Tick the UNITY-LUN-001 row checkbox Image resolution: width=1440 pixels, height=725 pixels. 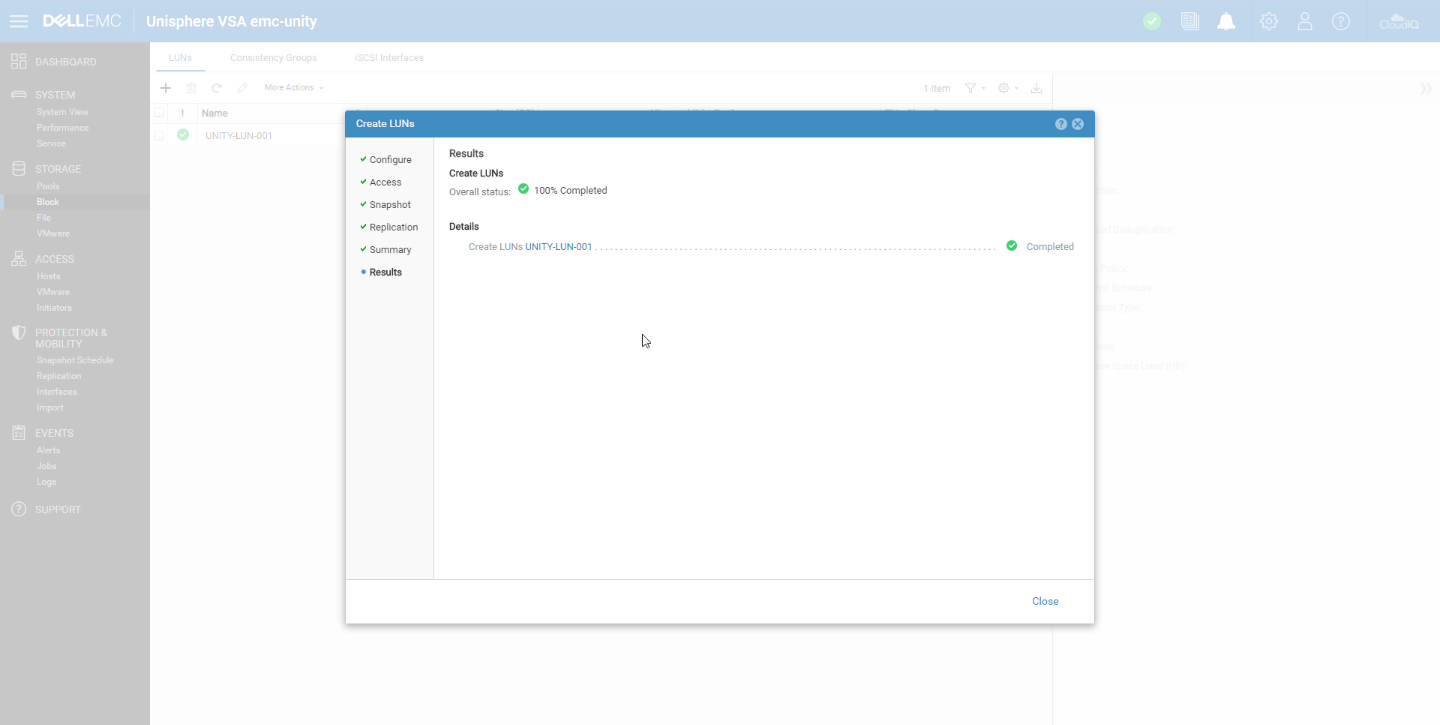coord(159,135)
